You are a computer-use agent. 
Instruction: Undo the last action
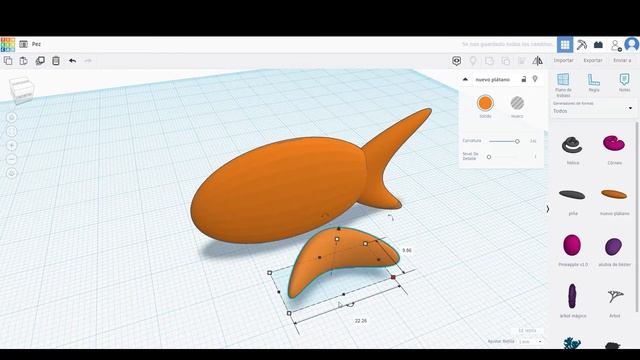(72, 61)
